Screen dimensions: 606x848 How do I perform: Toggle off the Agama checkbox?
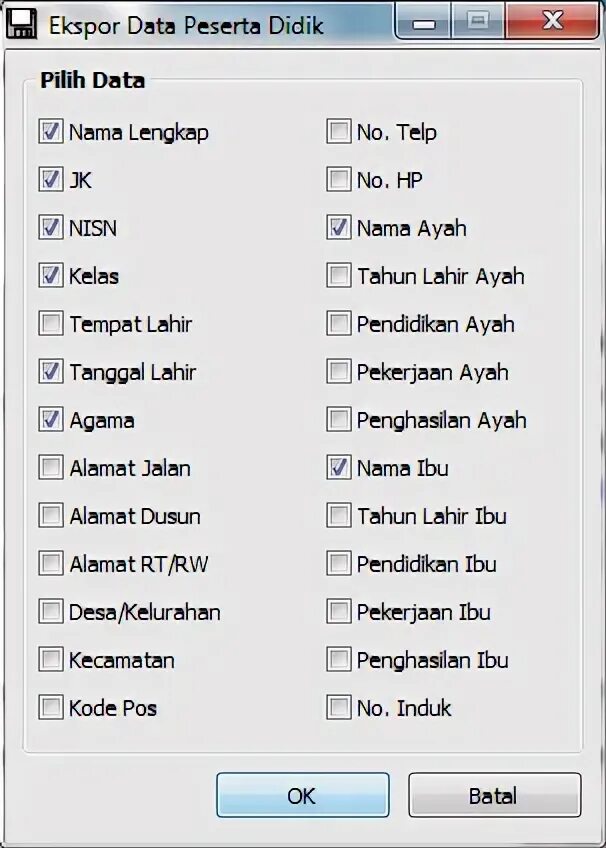click(51, 420)
